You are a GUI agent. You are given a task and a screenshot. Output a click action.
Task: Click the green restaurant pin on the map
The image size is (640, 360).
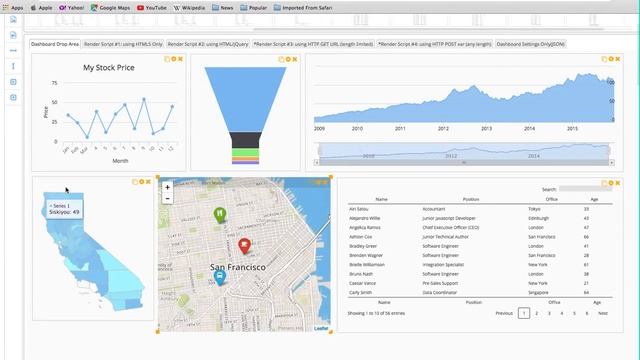click(x=220, y=215)
